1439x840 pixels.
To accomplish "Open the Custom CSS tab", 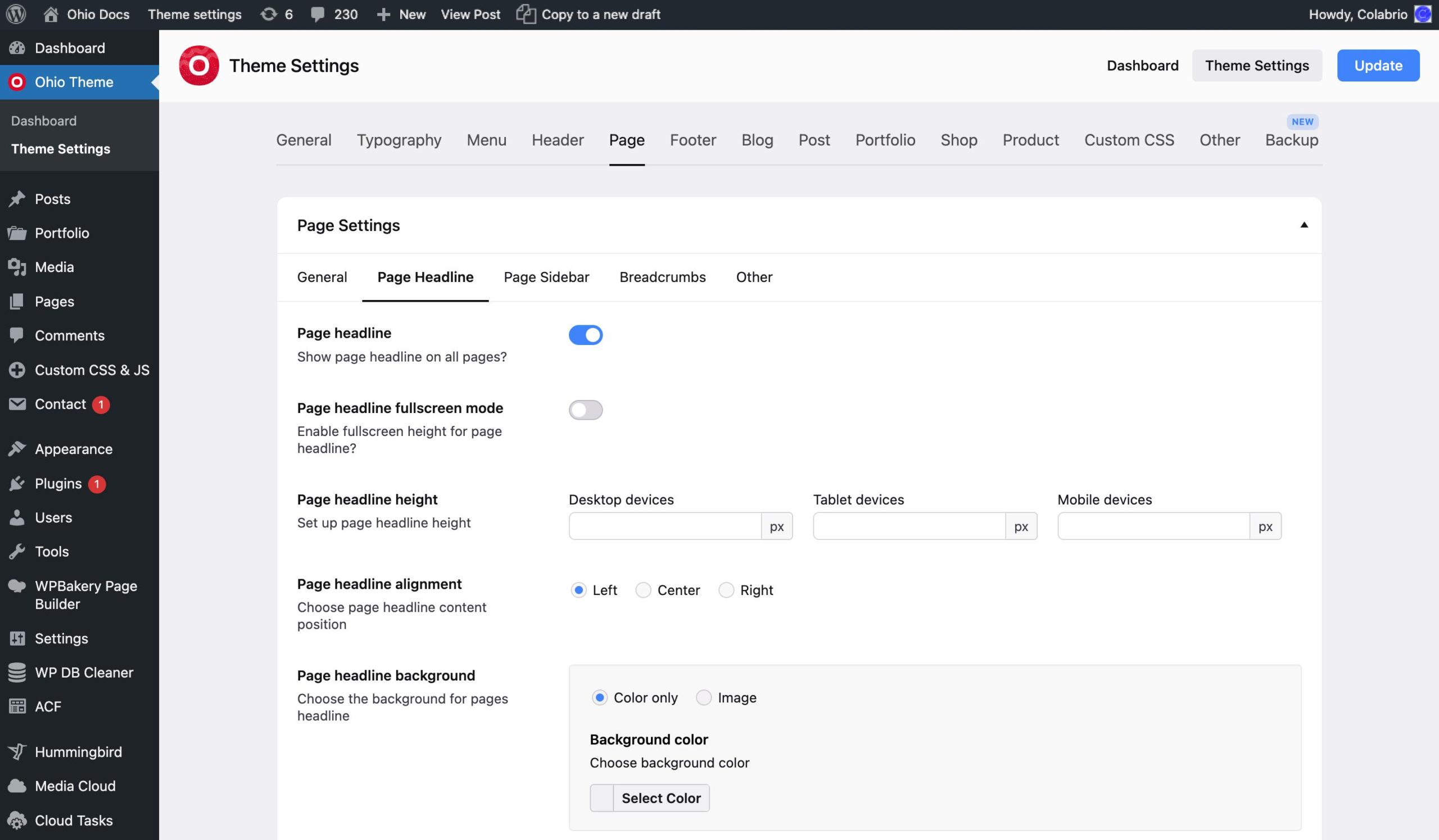I will click(1129, 140).
